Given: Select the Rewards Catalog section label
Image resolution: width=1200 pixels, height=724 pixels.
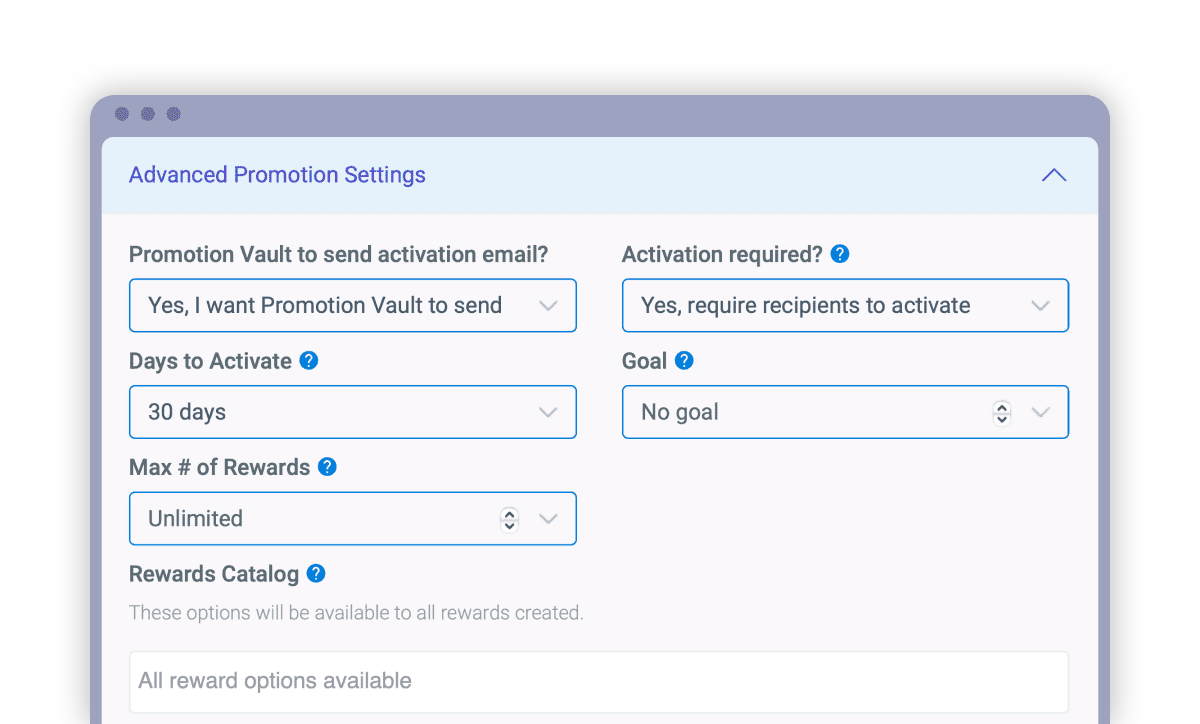Looking at the screenshot, I should click(x=213, y=574).
